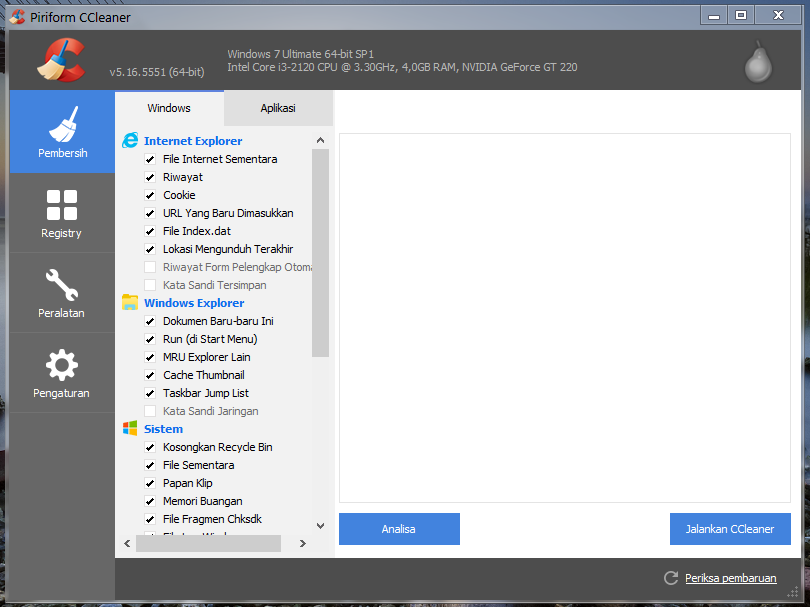Click the list scroll up arrow
Screen dimensions: 810x607
coord(320,140)
